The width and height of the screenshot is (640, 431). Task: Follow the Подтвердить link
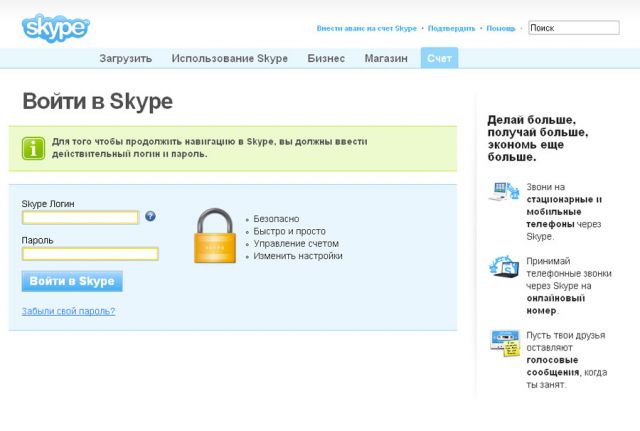(451, 28)
